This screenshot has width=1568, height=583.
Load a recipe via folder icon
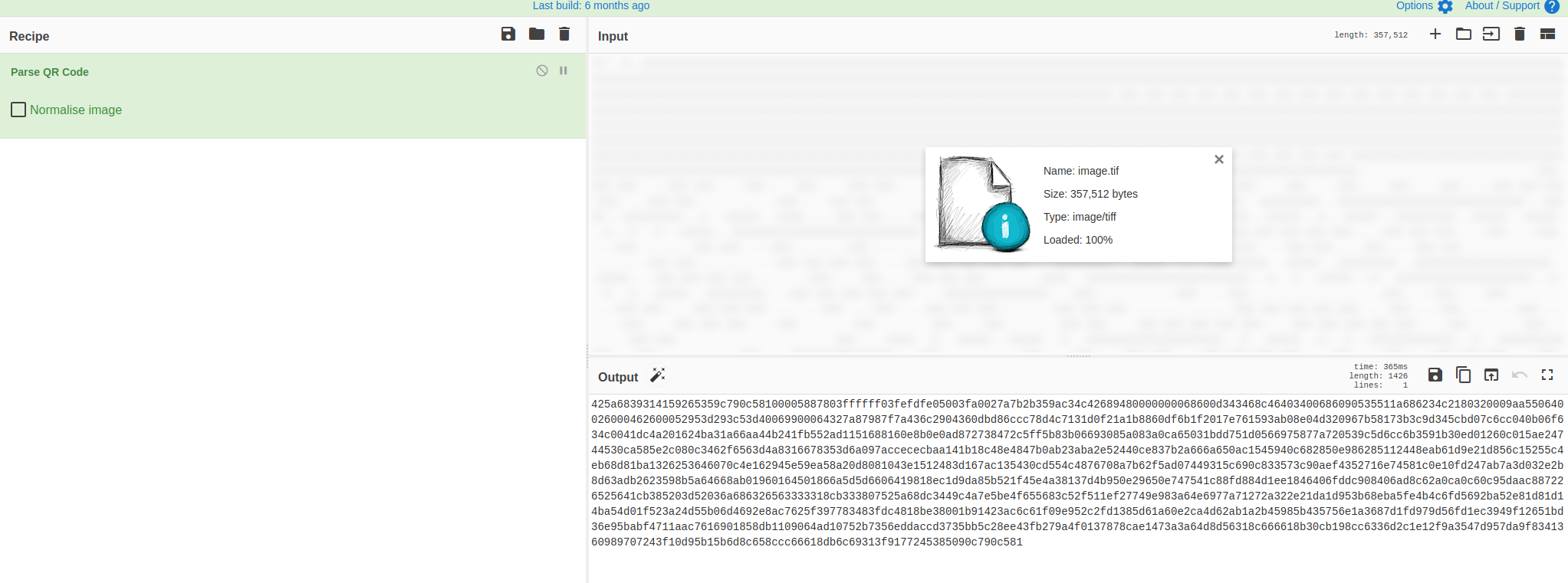point(537,34)
